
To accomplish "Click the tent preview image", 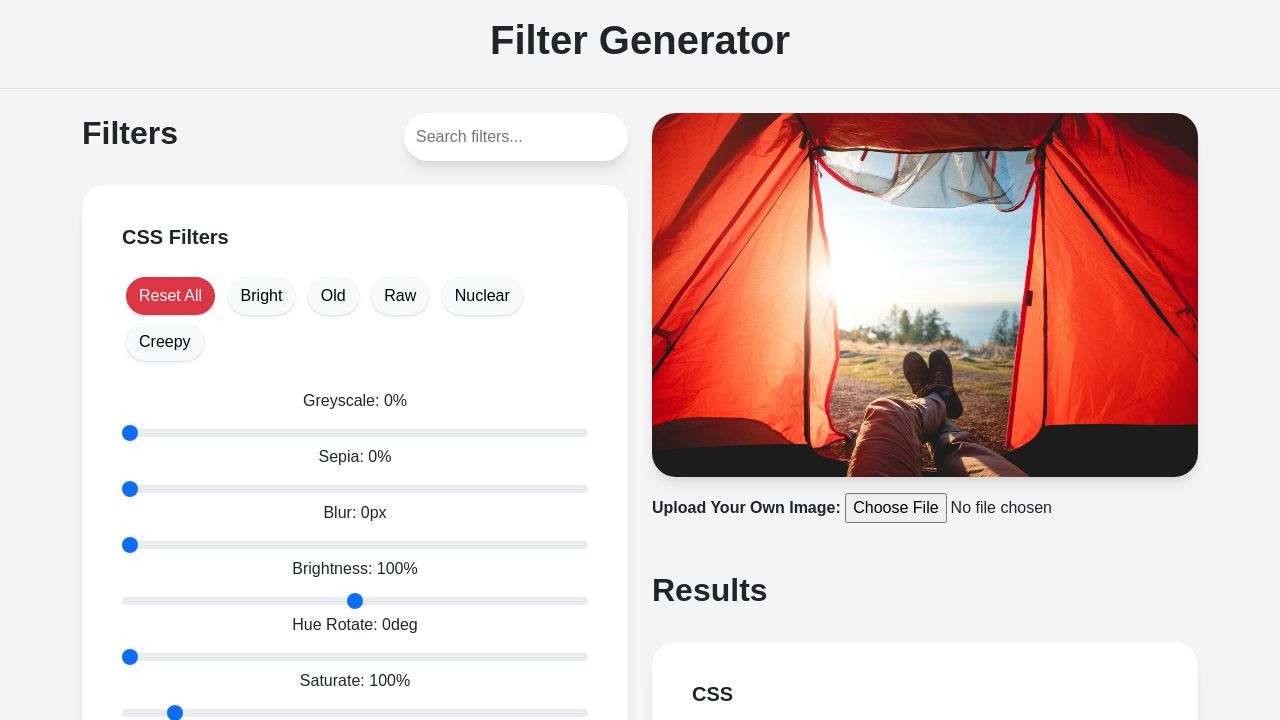I will 925,295.
